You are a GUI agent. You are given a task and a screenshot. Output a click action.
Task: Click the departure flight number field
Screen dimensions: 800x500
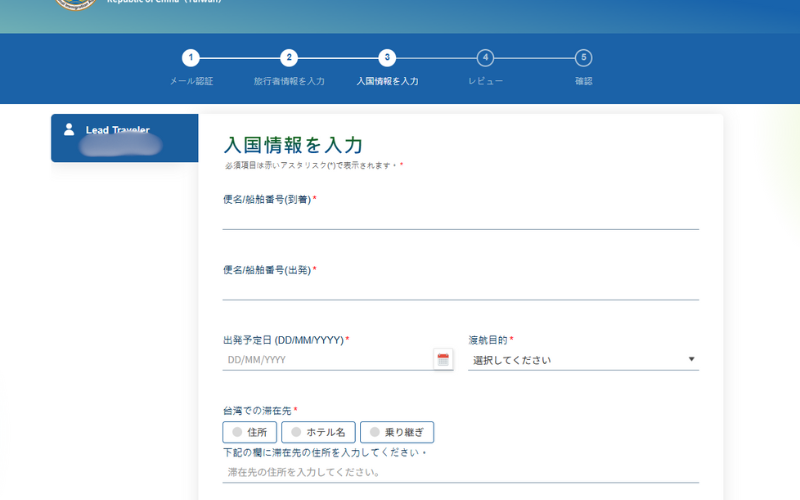460,289
